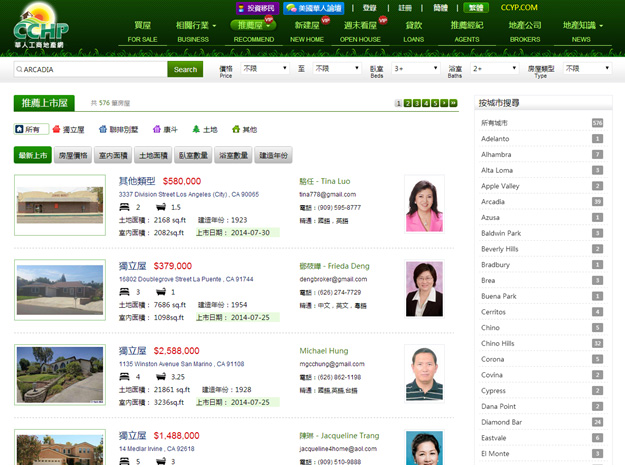Click the next page arrow icon
This screenshot has height=467, width=625.
(444, 103)
